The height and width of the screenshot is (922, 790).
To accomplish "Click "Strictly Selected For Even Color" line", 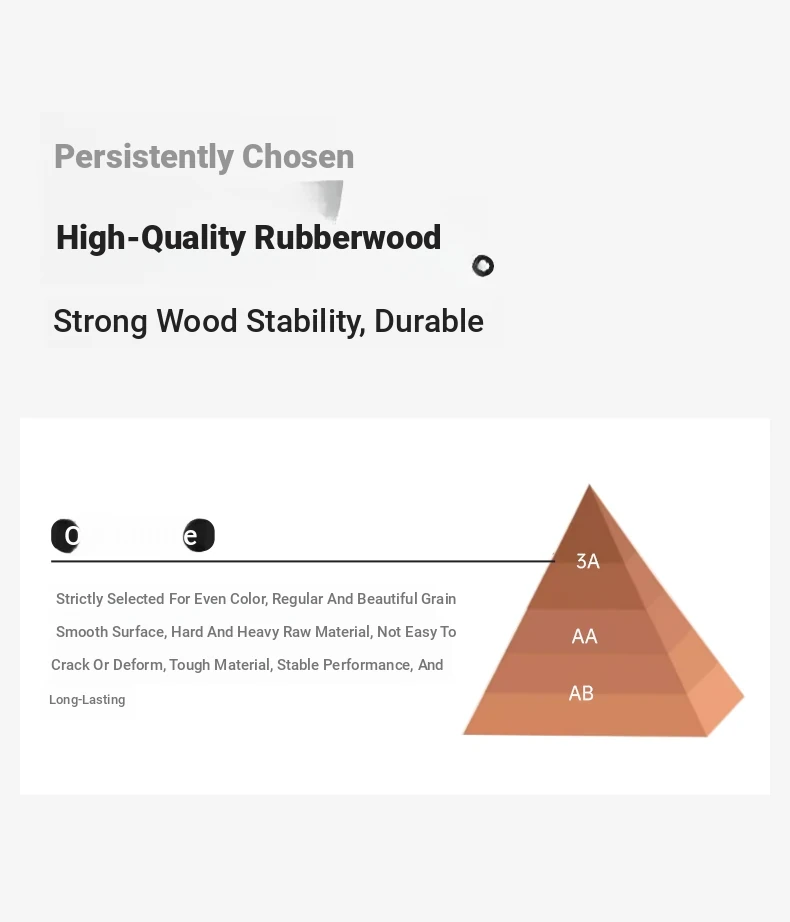I will point(256,599).
